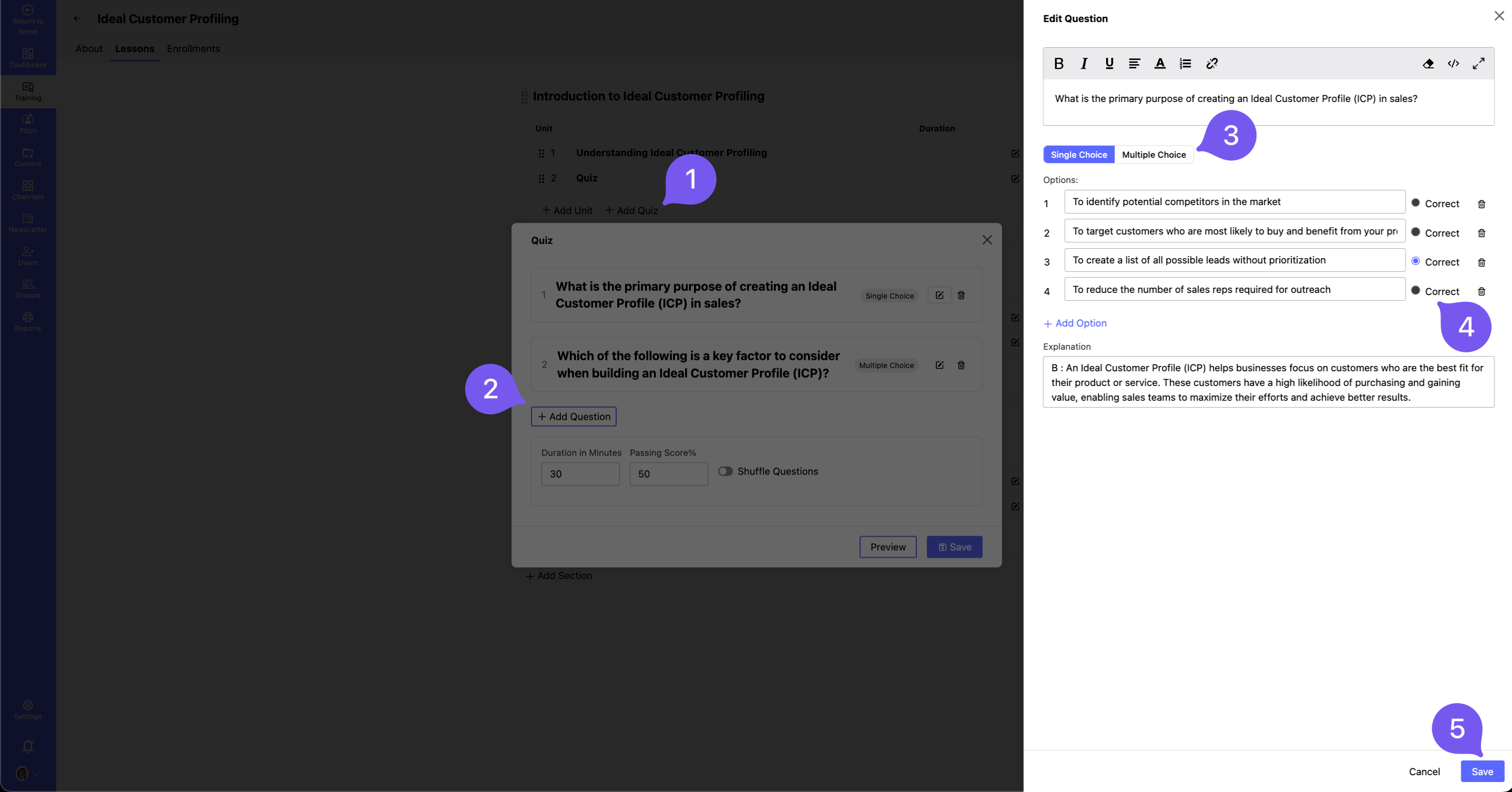
Task: Toggle the Shuffle Questions switch
Action: tap(726, 471)
